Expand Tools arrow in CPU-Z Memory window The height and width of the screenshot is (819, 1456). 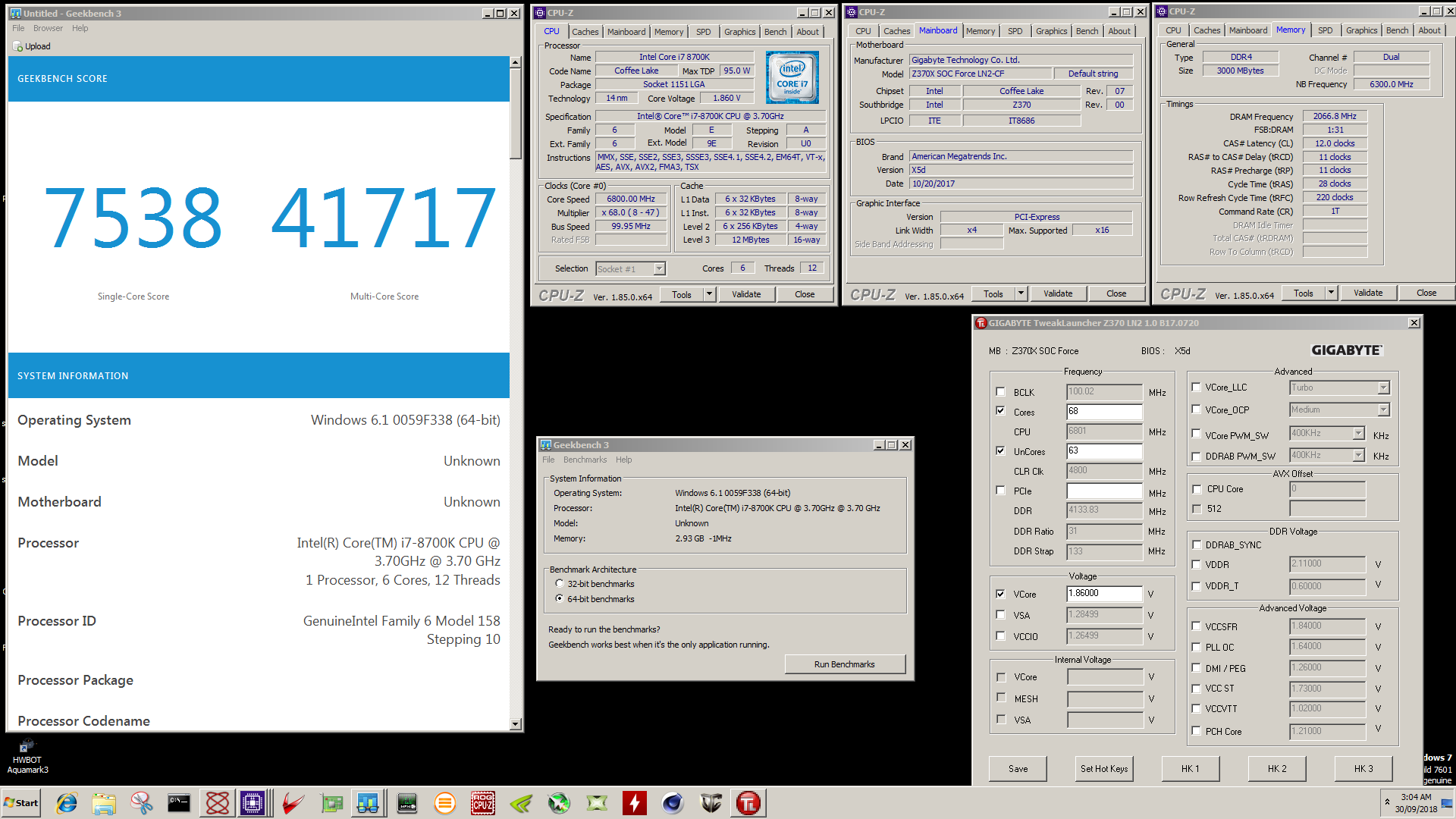1332,293
